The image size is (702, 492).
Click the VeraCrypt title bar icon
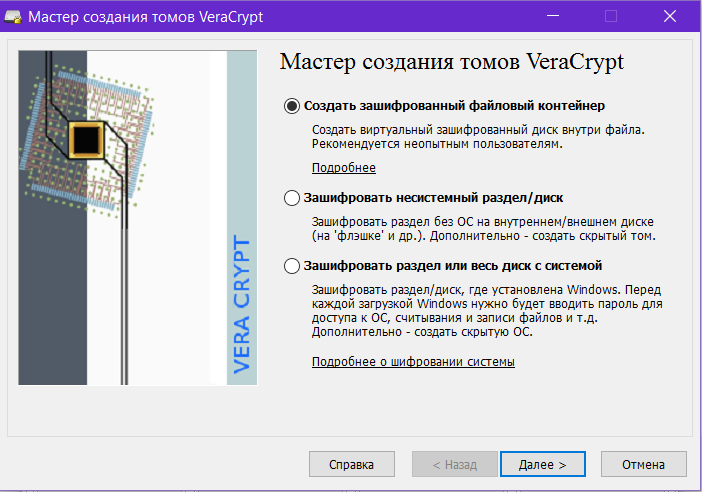[13, 17]
